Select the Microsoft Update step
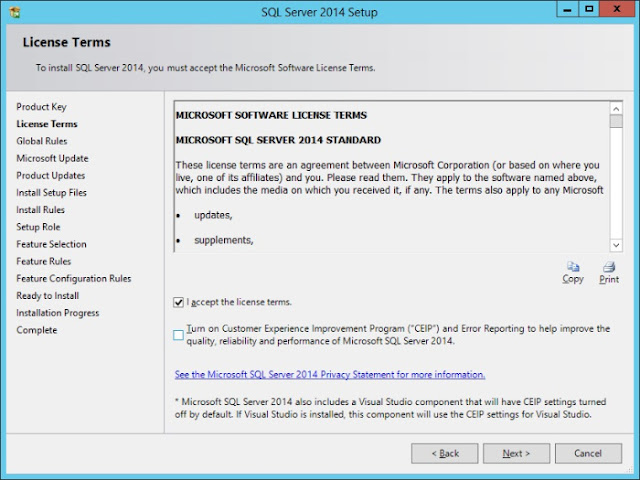This screenshot has width=640, height=480. point(52,158)
